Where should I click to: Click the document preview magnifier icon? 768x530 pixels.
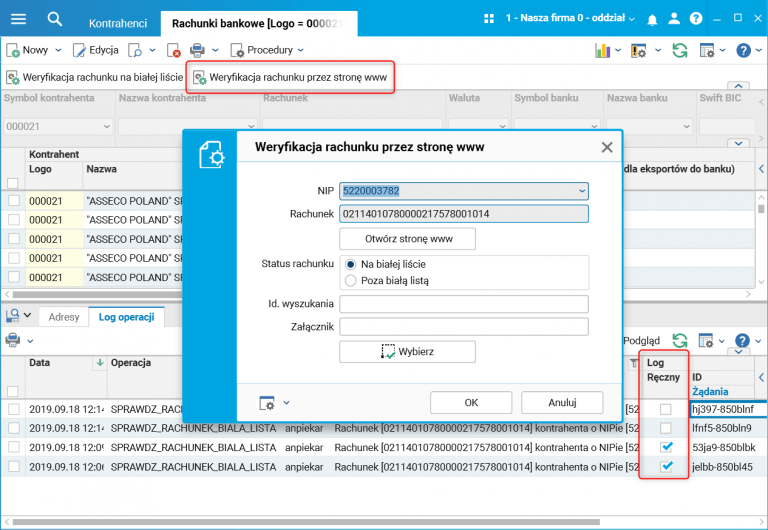[135, 50]
